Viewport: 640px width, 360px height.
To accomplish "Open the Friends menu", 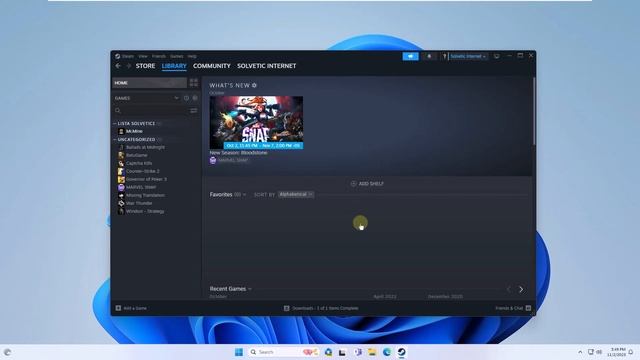I will pyautogui.click(x=159, y=56).
